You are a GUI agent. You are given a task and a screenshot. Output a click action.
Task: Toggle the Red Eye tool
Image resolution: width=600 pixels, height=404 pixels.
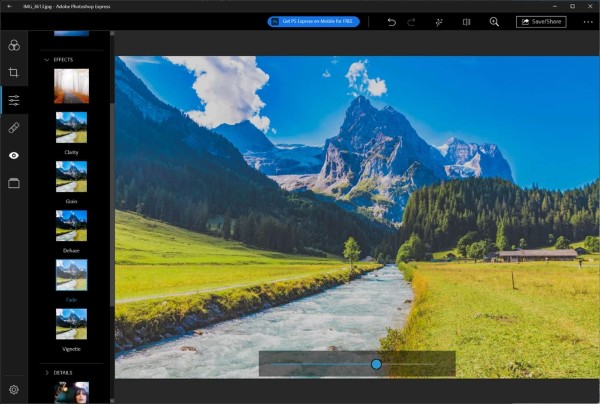pyautogui.click(x=14, y=156)
